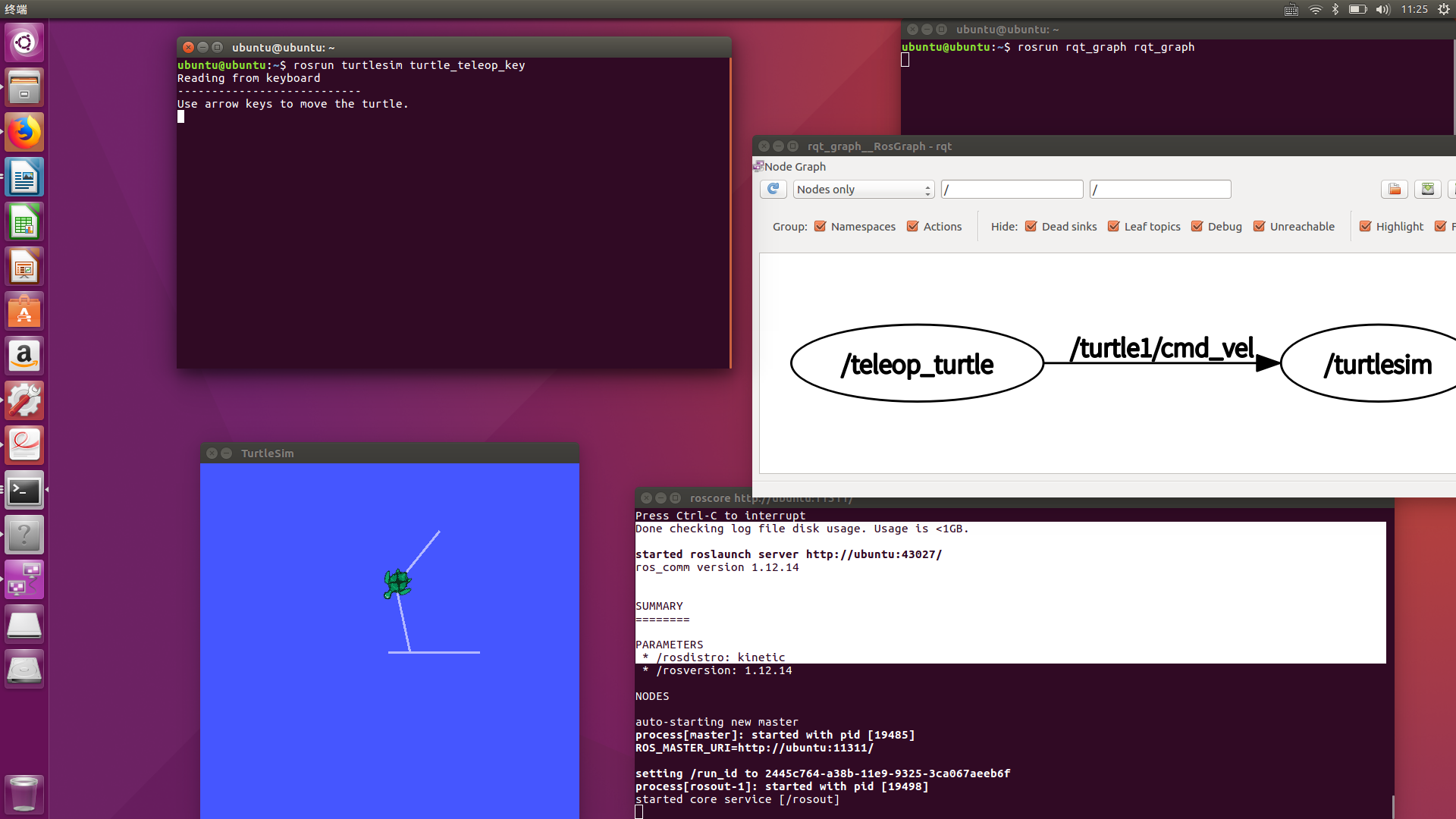Open System Settings wrench icon

click(24, 400)
